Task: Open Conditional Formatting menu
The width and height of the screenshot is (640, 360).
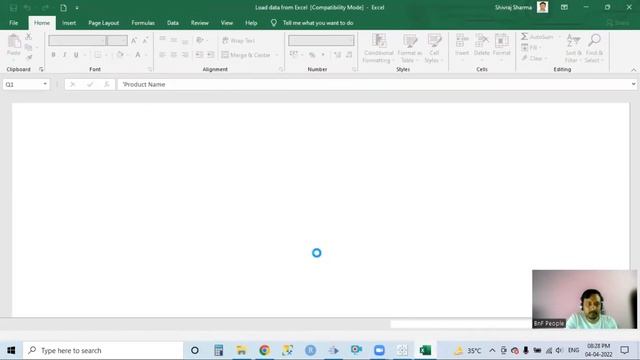Action: click(x=379, y=49)
